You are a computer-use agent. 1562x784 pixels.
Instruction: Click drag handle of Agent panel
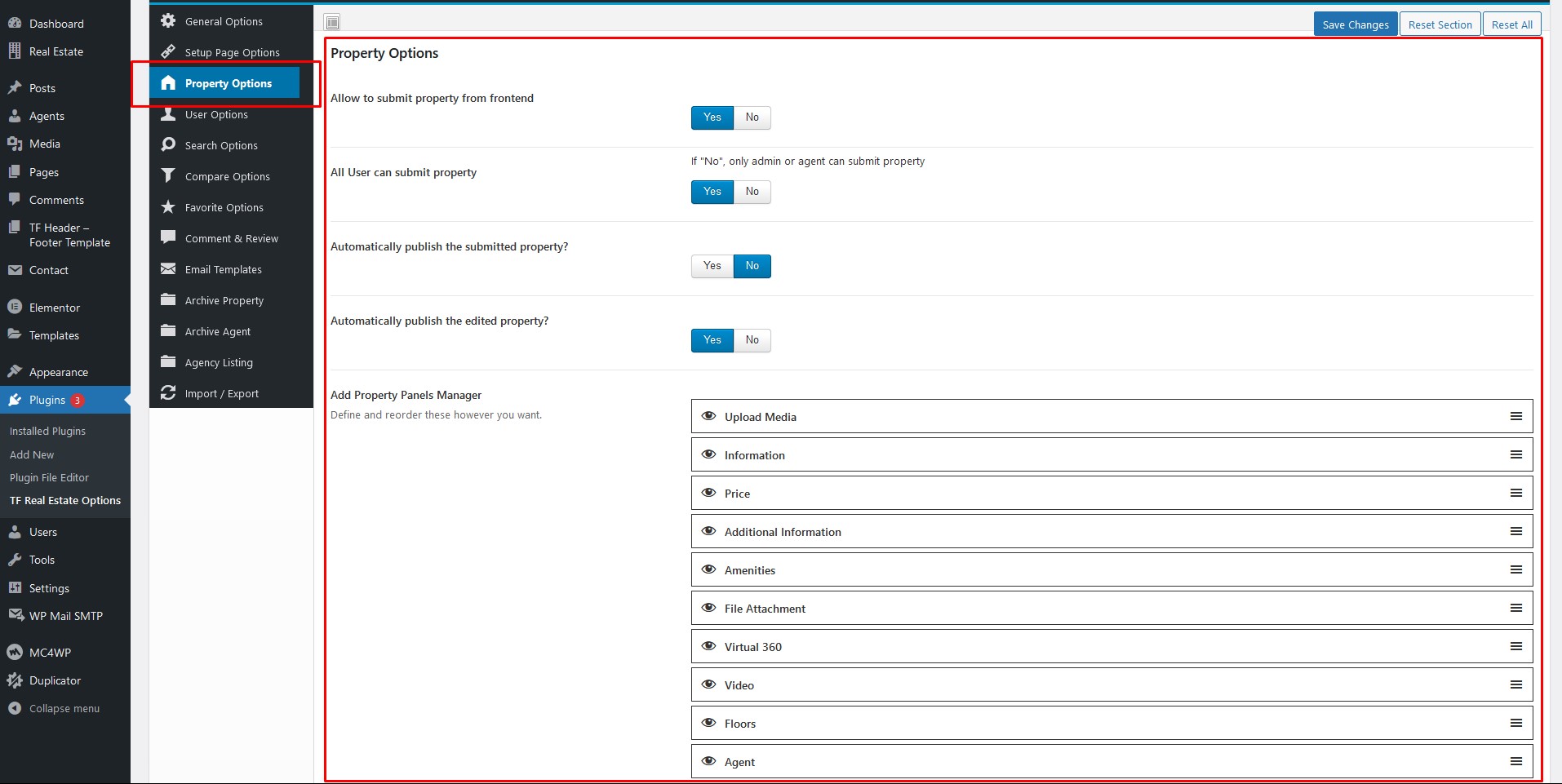click(1516, 761)
